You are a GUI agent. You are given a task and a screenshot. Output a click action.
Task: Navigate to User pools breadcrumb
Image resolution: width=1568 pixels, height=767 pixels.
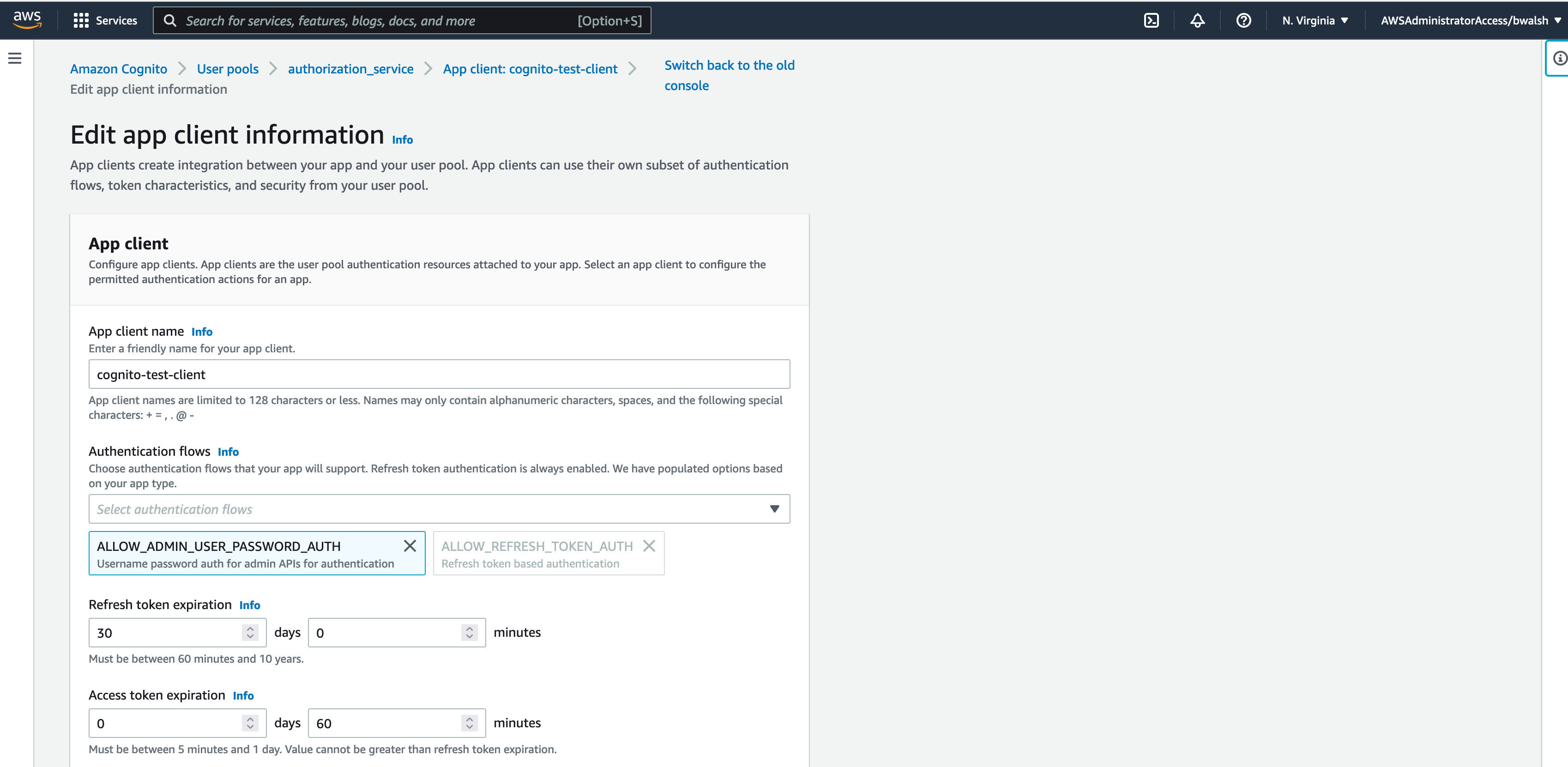(x=228, y=69)
